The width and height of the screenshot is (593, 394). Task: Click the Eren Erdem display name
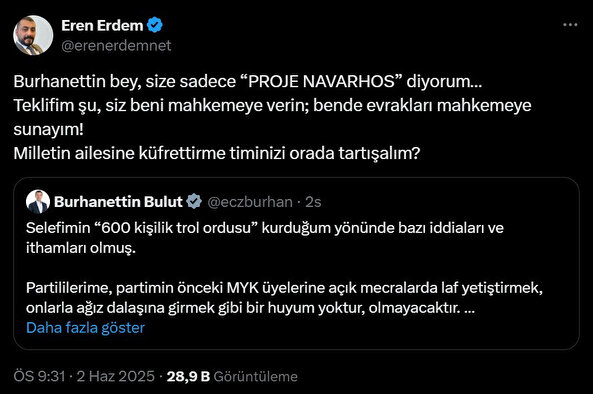point(102,25)
